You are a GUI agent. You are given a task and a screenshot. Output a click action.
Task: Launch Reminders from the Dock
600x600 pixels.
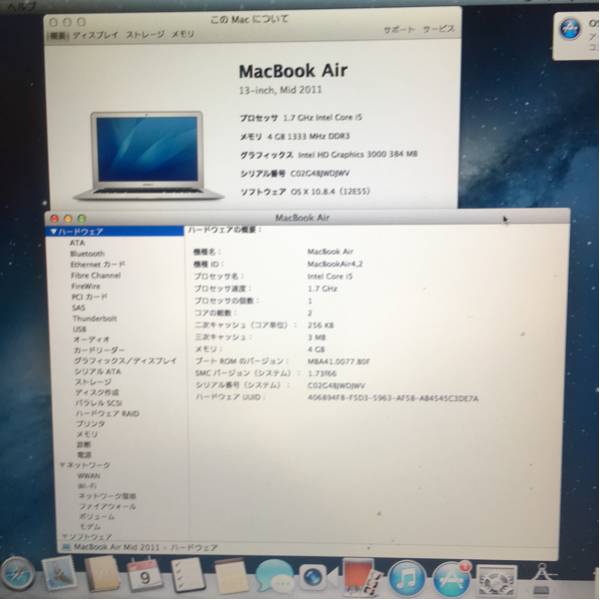pos(187,575)
